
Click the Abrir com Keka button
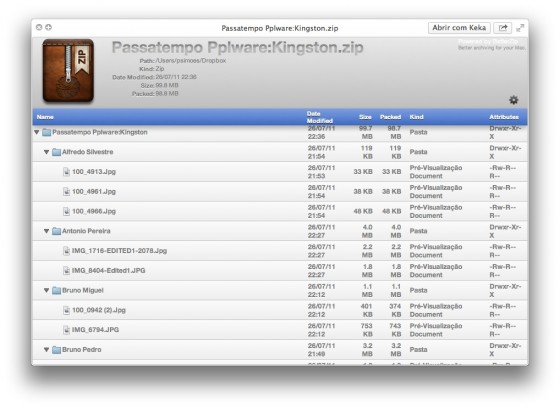click(459, 28)
